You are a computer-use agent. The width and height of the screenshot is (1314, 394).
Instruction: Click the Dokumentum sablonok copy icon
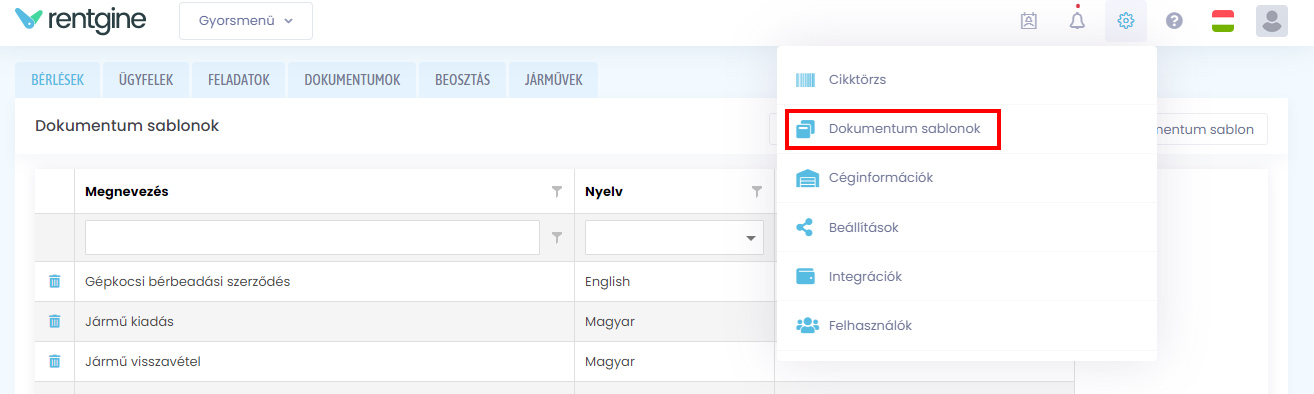click(x=806, y=129)
